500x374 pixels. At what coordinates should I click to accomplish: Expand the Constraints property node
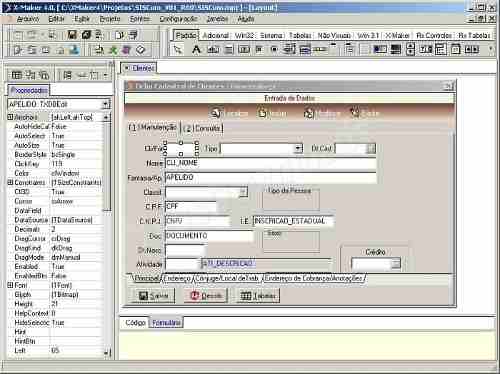10,182
